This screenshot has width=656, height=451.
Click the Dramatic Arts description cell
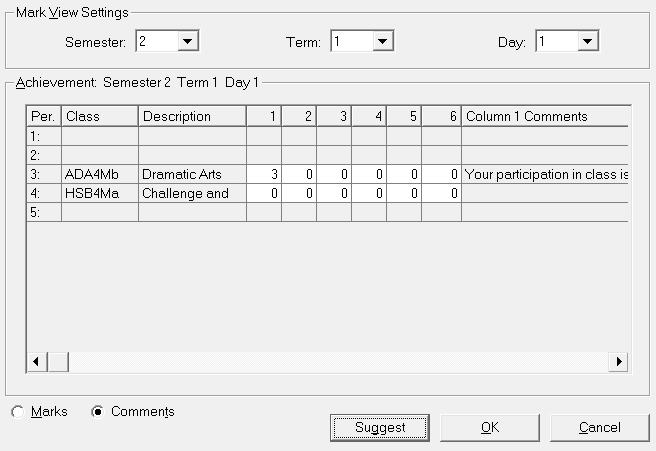click(x=192, y=174)
